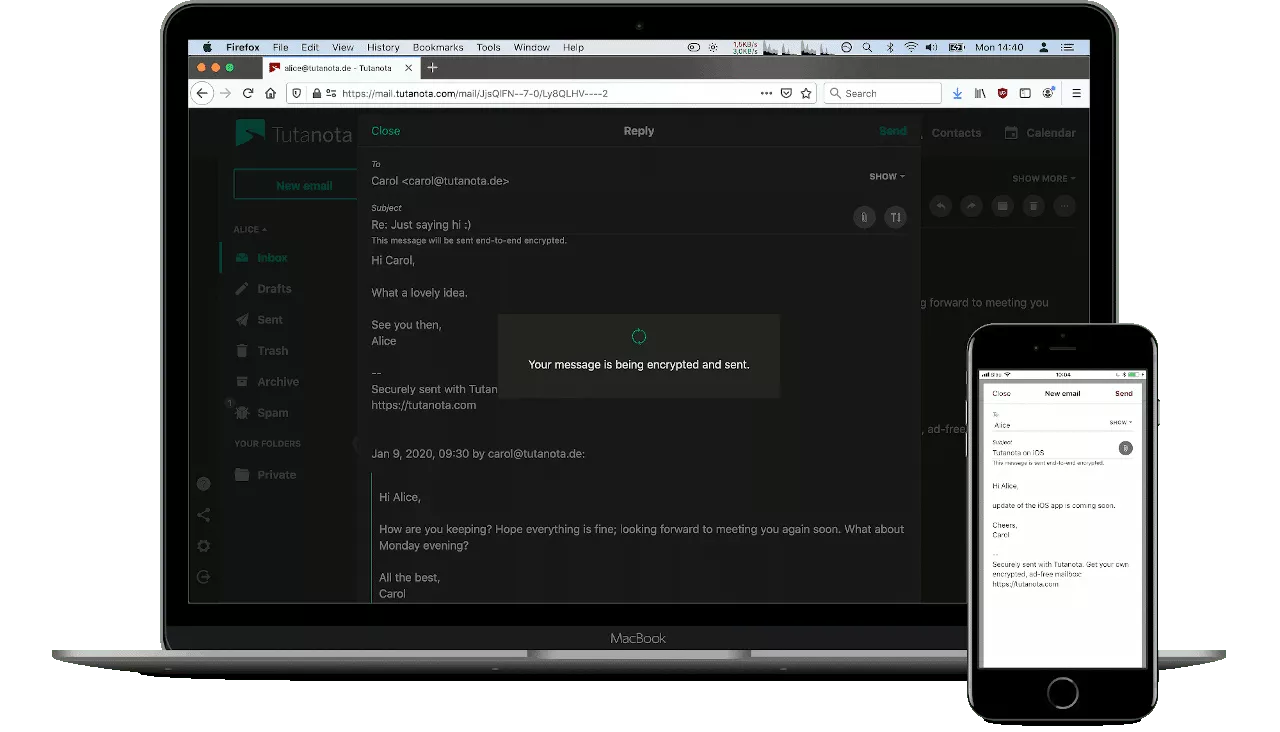Delete the email with the trash icon
This screenshot has width=1280, height=732.
1033,206
